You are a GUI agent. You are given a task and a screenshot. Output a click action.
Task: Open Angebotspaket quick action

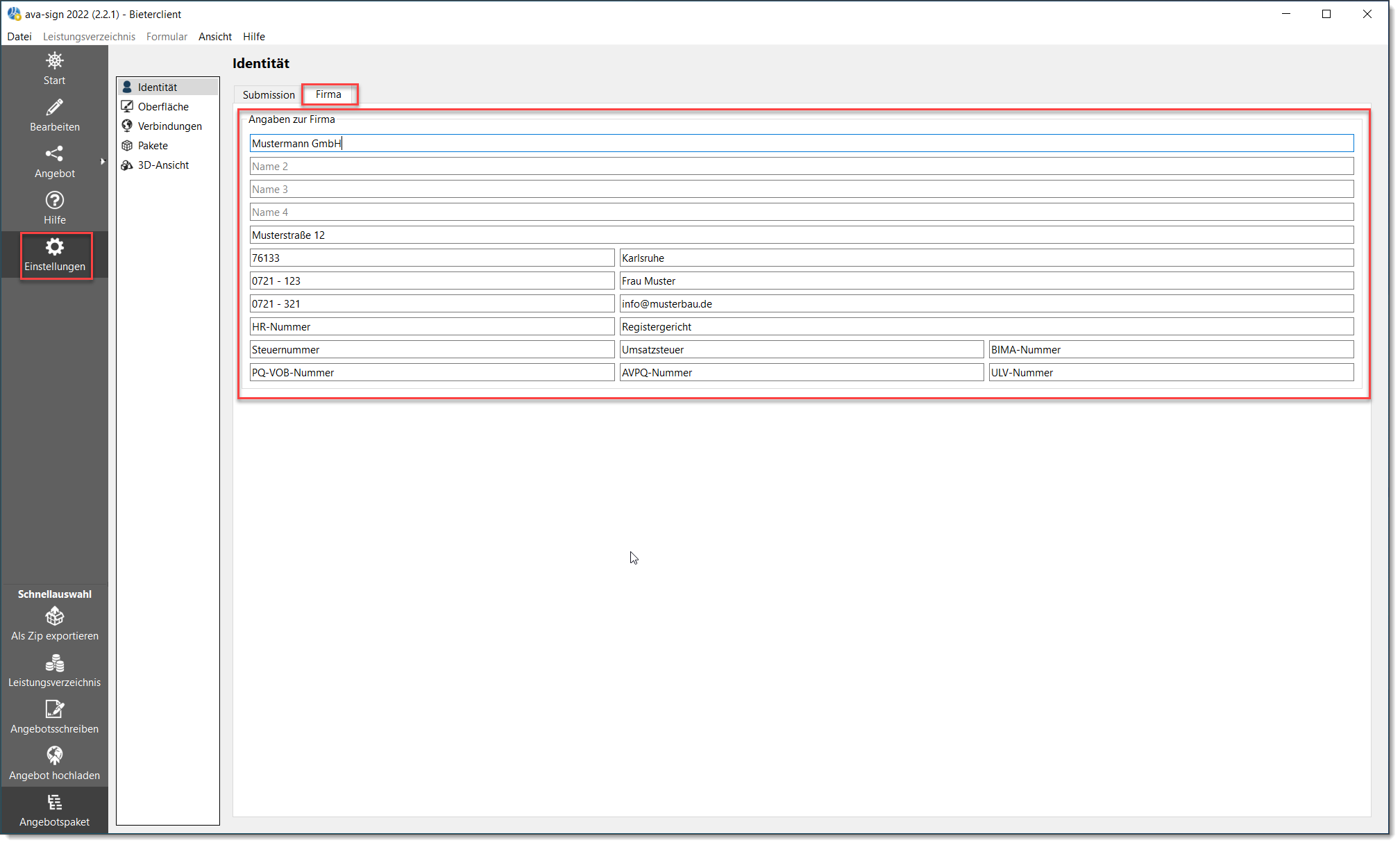pos(54,810)
